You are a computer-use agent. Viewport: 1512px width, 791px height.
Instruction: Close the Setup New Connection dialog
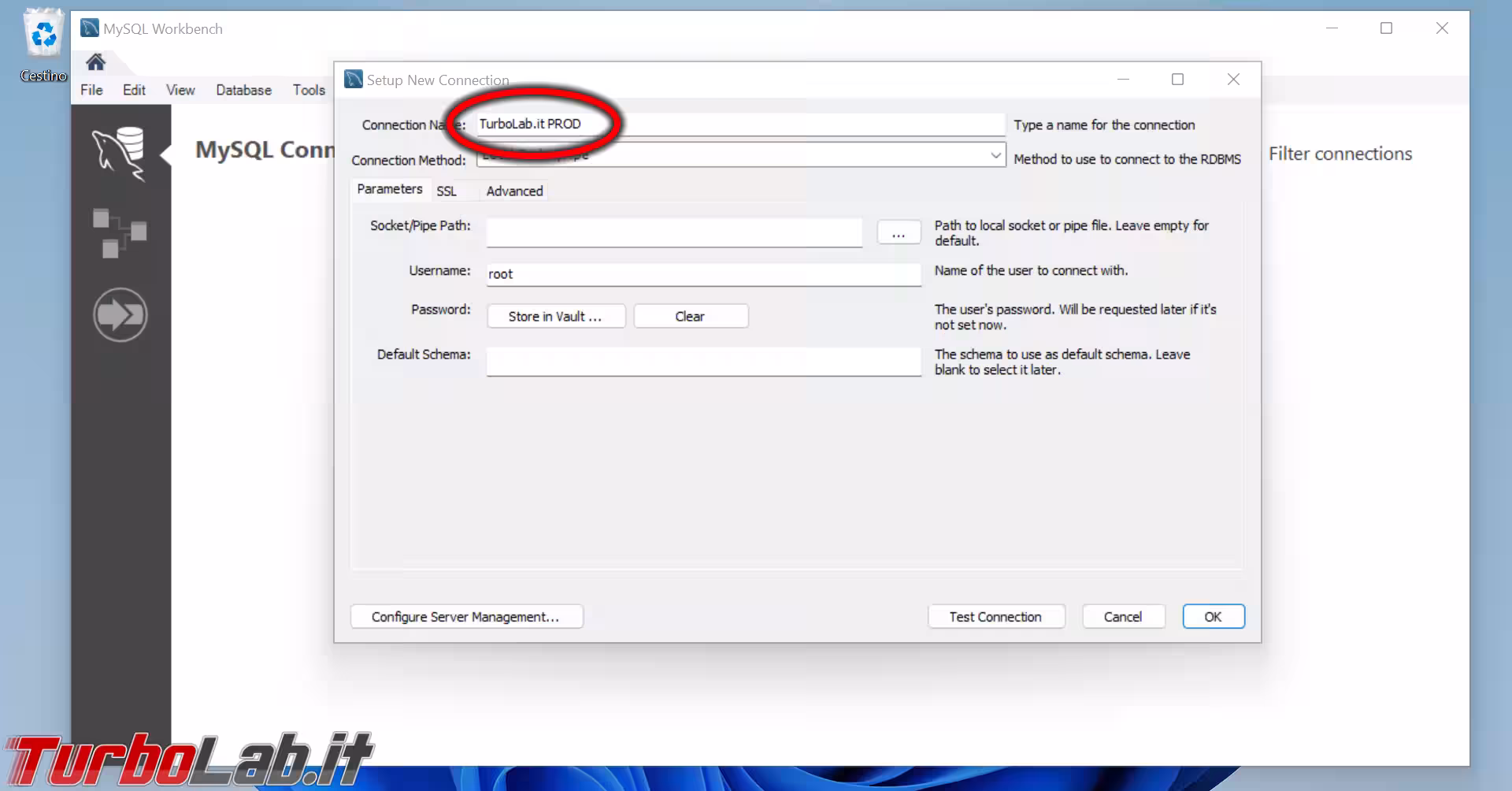point(1233,79)
